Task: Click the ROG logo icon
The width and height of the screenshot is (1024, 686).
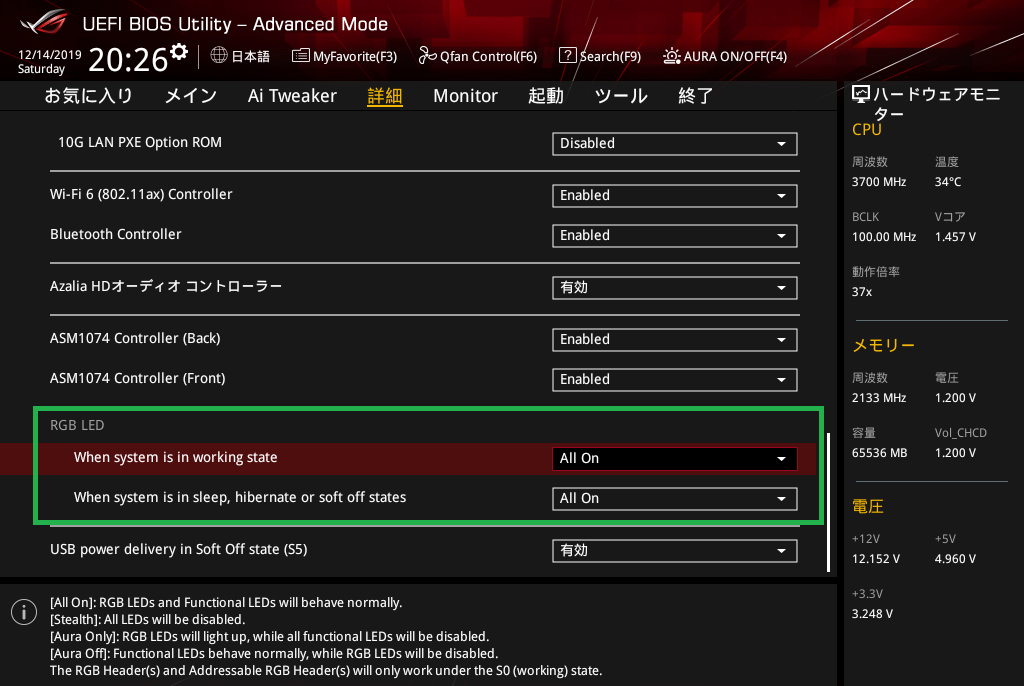Action: 44,23
